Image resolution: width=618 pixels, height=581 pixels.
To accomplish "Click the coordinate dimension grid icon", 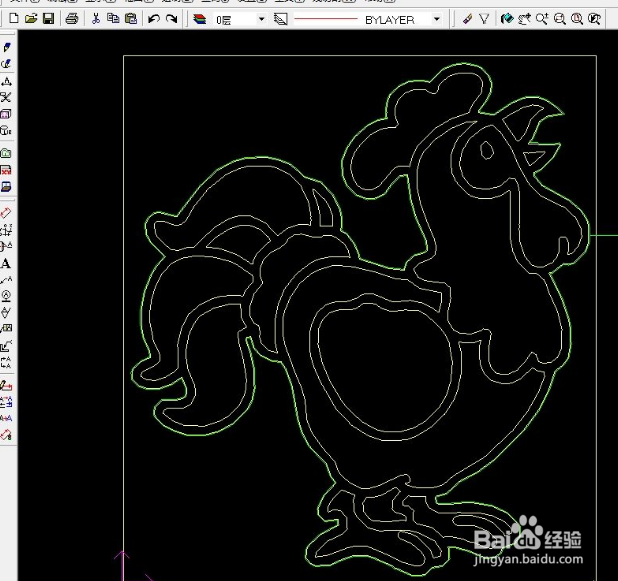I will click(6, 229).
